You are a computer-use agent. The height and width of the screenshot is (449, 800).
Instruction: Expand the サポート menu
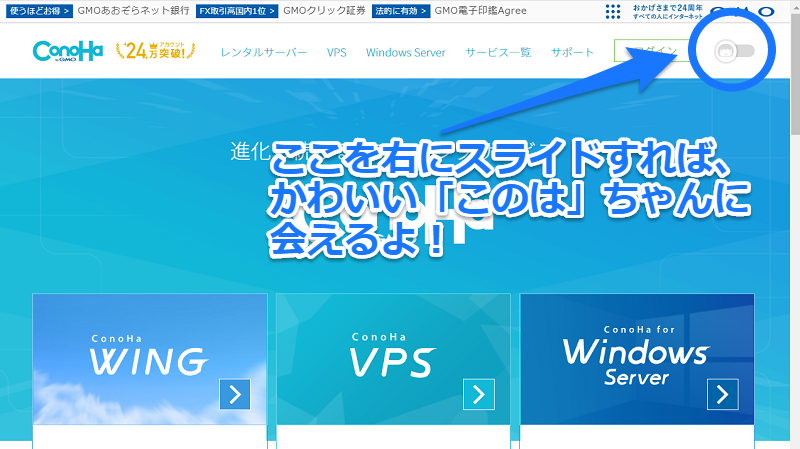pyautogui.click(x=572, y=52)
